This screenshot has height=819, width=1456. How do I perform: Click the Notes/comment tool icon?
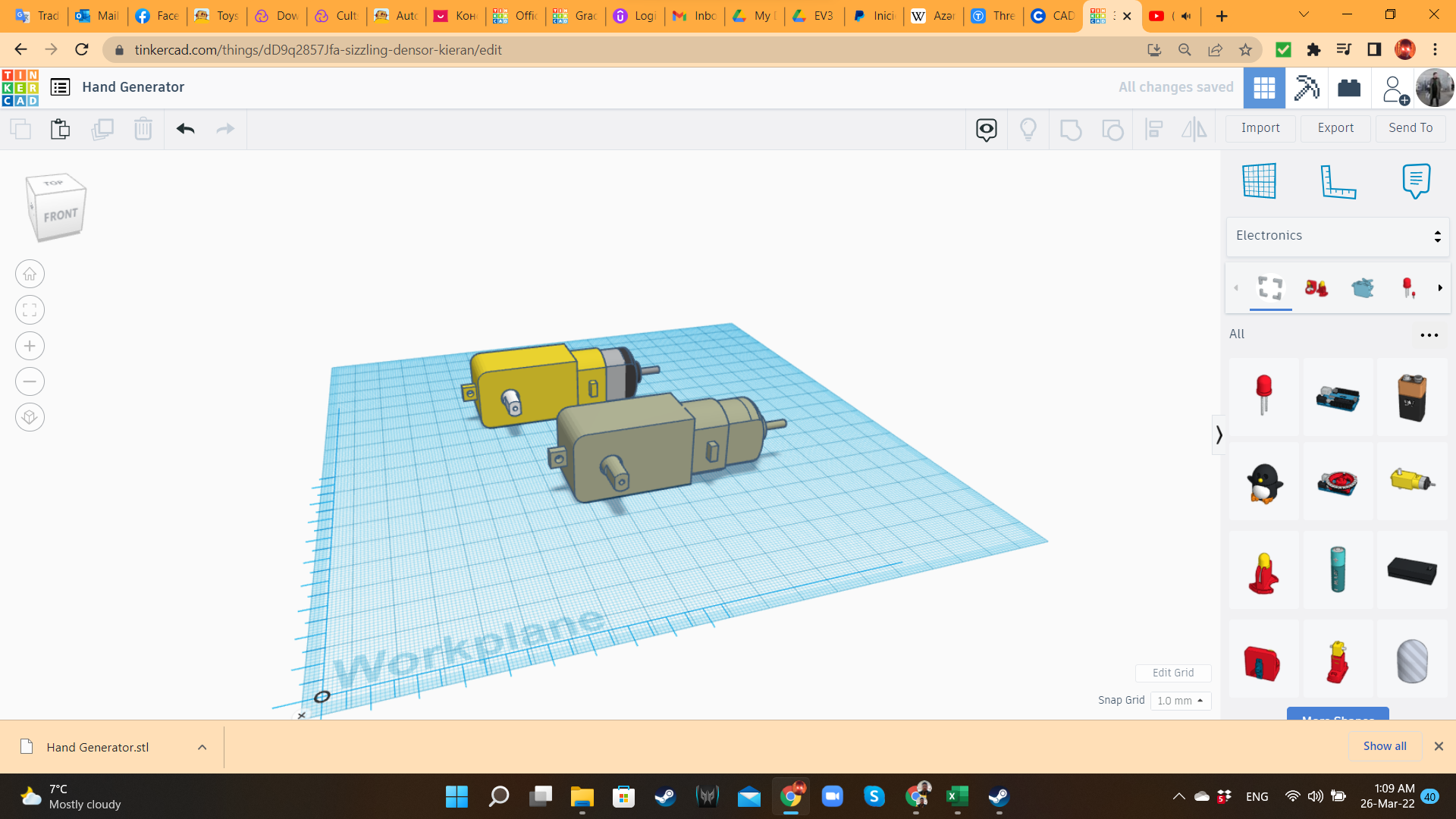pos(1417,180)
